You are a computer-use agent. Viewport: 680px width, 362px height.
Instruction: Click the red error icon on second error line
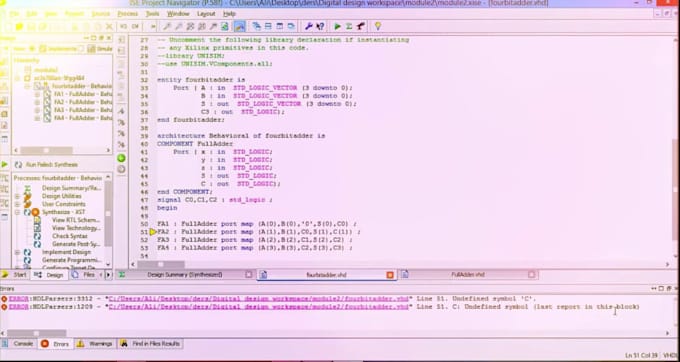[4, 307]
